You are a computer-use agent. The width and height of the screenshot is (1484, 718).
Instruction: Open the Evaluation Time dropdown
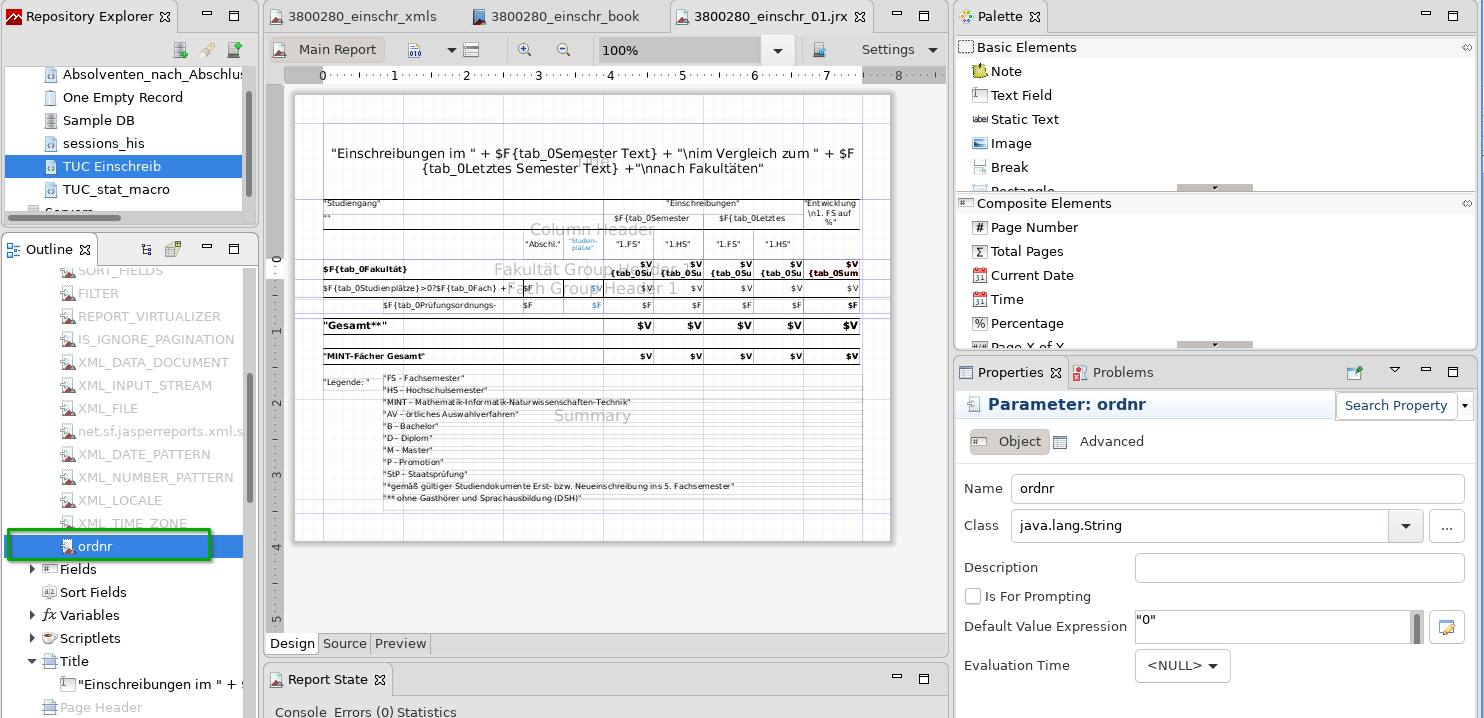coord(1183,665)
